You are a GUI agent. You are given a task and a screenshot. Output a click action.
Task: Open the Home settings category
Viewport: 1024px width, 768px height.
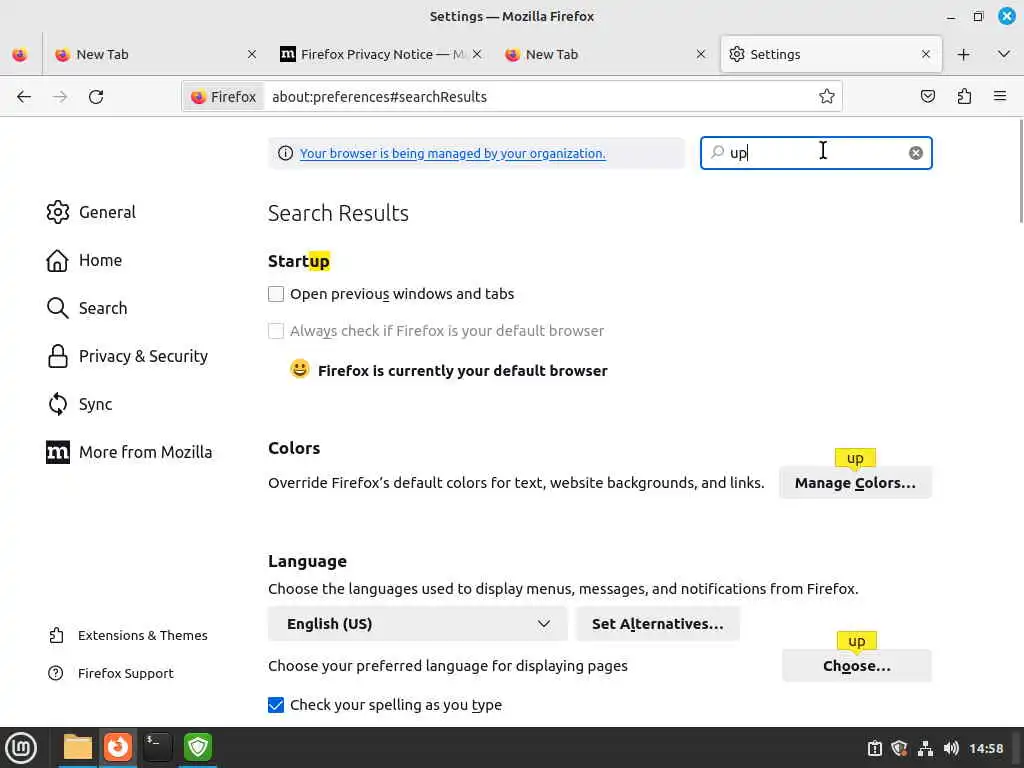click(84, 261)
